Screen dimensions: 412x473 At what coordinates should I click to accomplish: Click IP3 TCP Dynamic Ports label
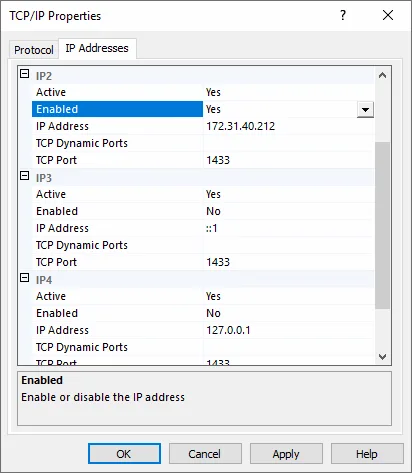[x=82, y=245]
